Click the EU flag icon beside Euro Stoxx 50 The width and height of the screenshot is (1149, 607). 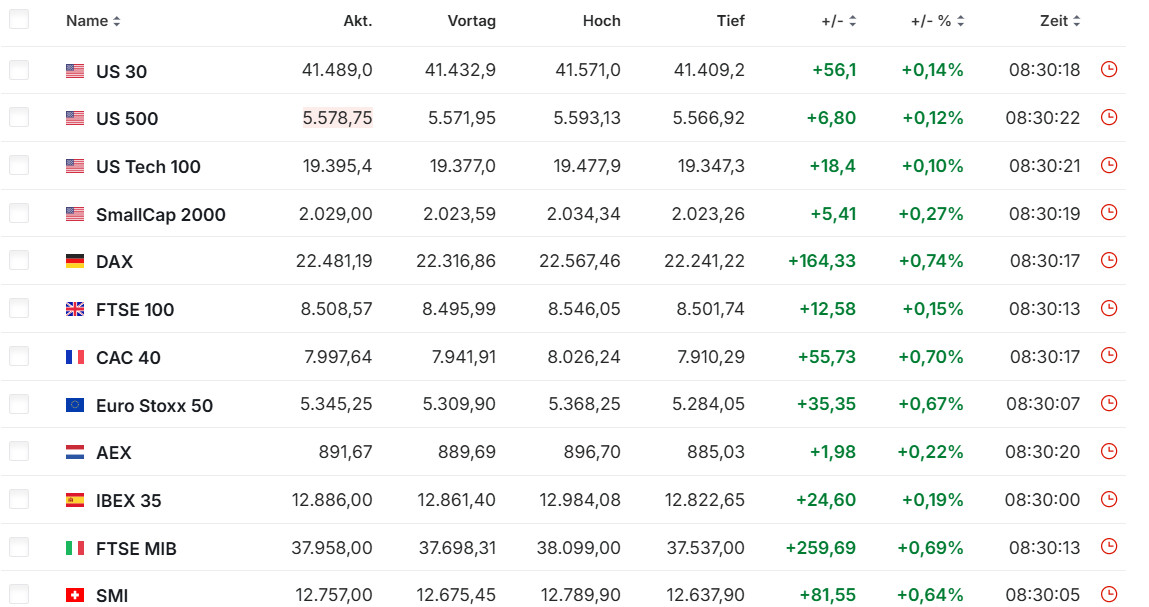coord(75,405)
